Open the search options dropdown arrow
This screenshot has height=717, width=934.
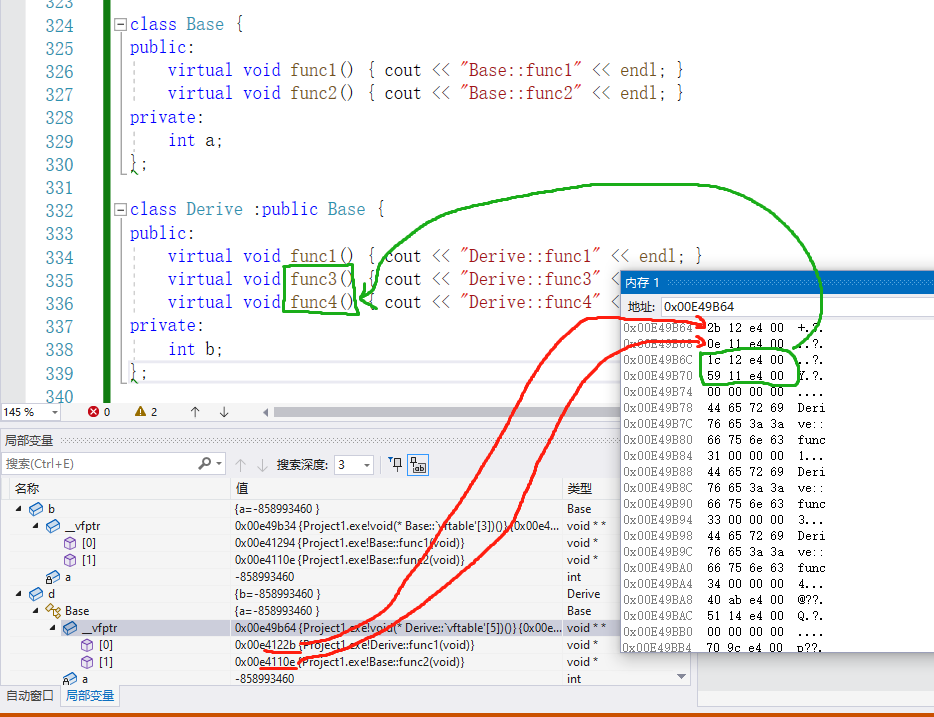220,464
